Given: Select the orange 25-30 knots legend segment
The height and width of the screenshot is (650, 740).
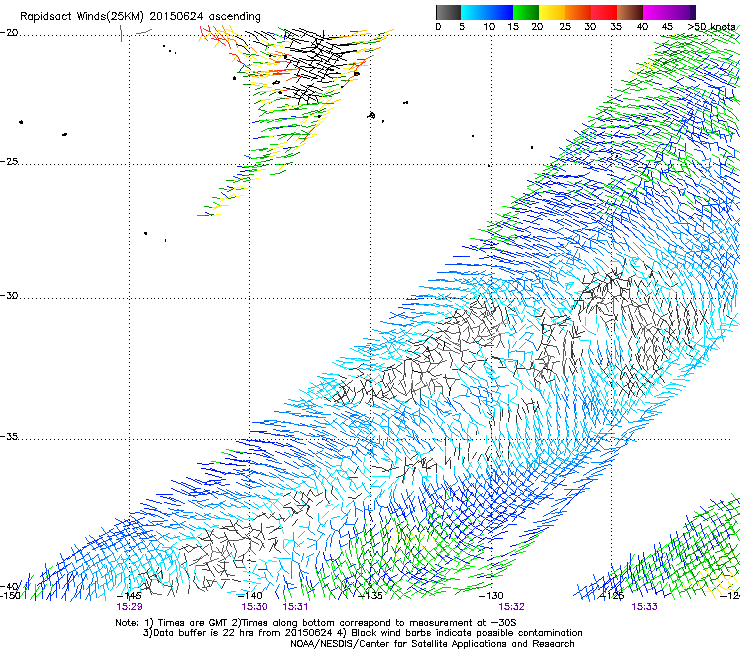Looking at the screenshot, I should [578, 12].
